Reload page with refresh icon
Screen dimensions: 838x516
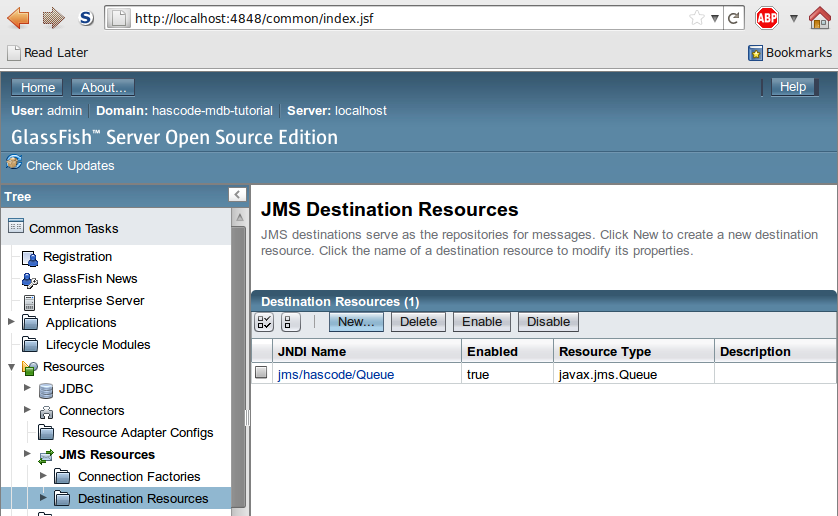734,18
